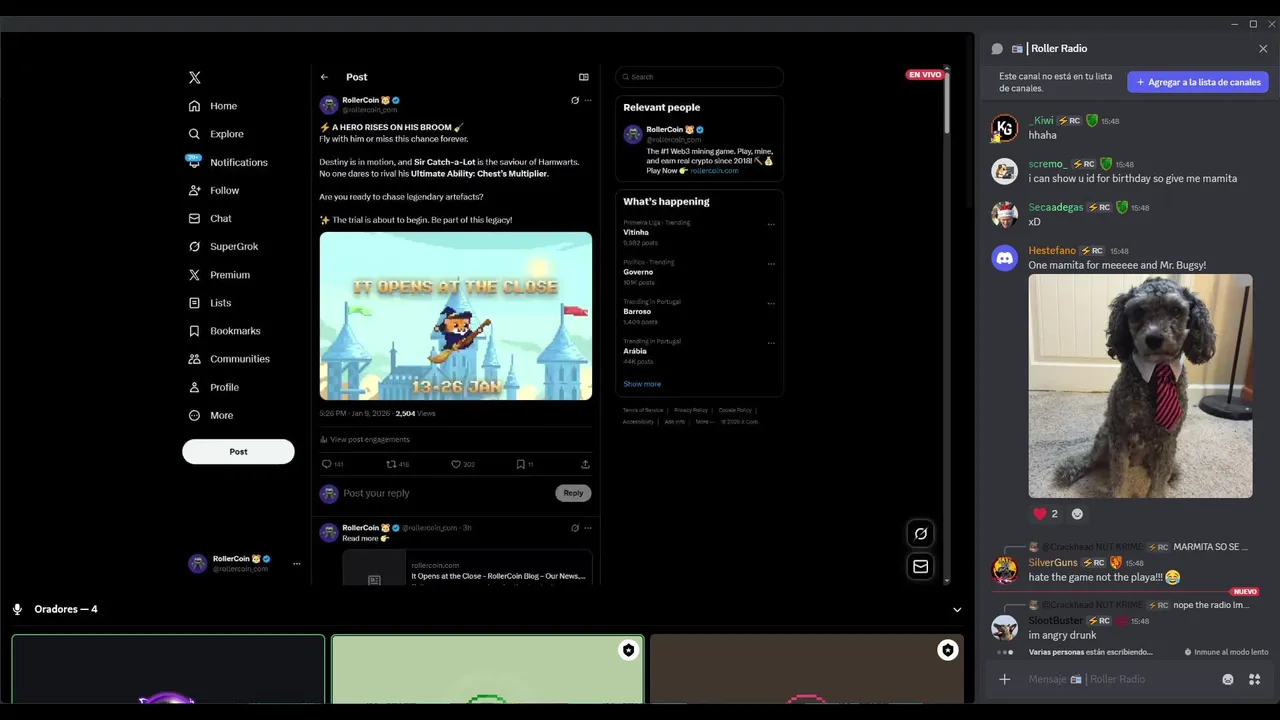
Task: Click the floating Grok button
Action: click(921, 534)
